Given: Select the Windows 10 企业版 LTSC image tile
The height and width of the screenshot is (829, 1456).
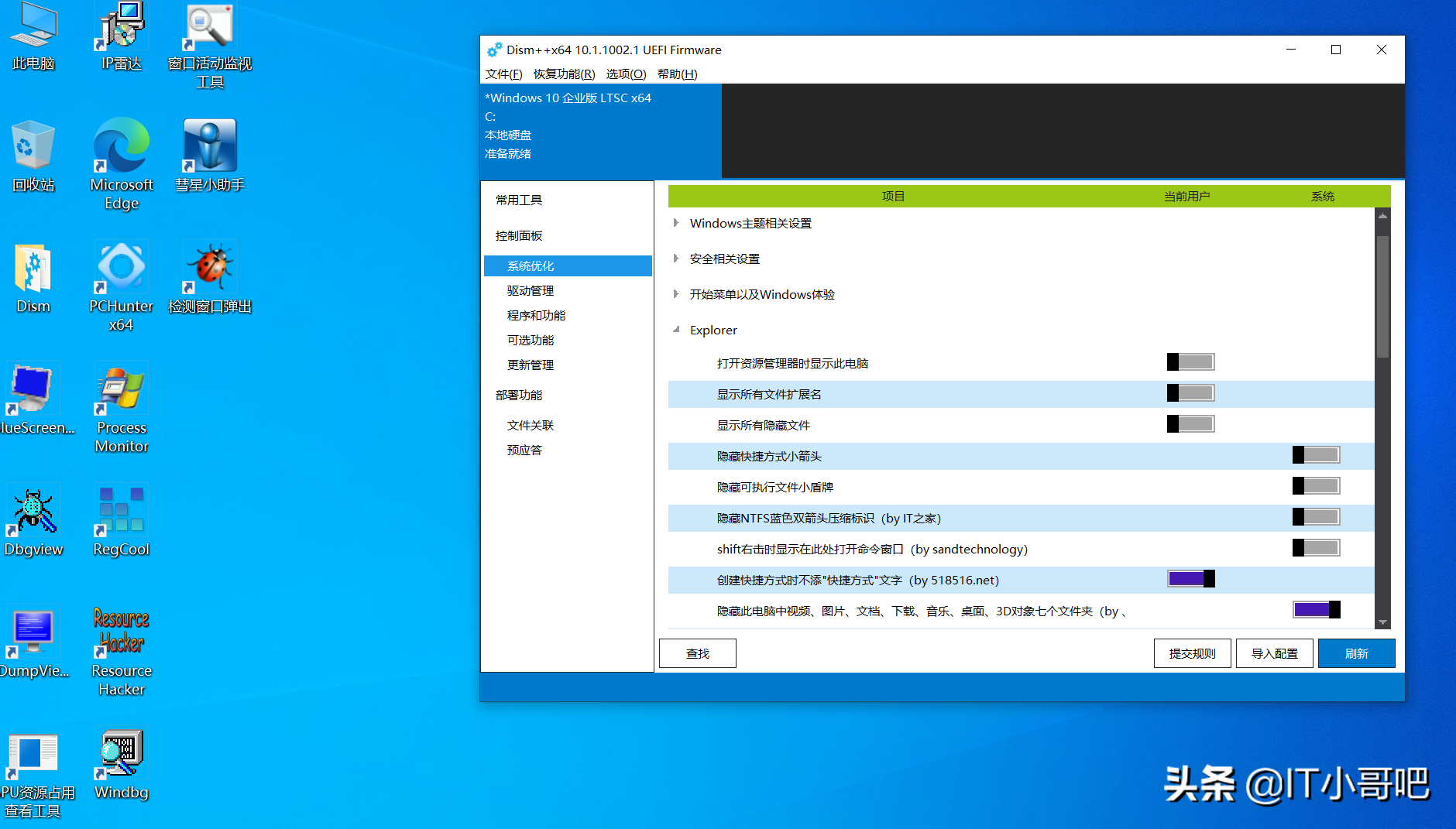Looking at the screenshot, I should pyautogui.click(x=601, y=130).
